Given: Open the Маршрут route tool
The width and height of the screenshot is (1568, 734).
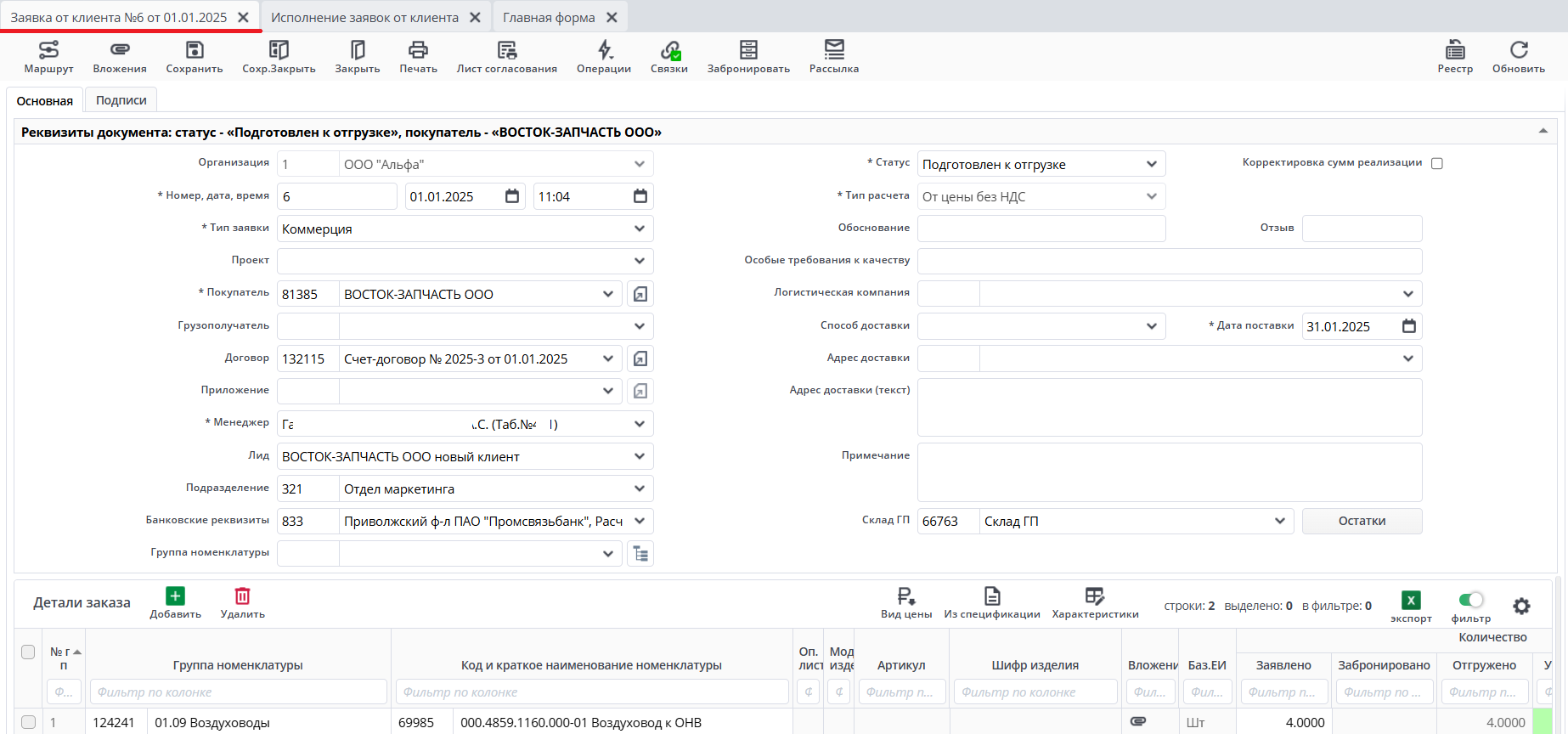Looking at the screenshot, I should click(x=48, y=56).
